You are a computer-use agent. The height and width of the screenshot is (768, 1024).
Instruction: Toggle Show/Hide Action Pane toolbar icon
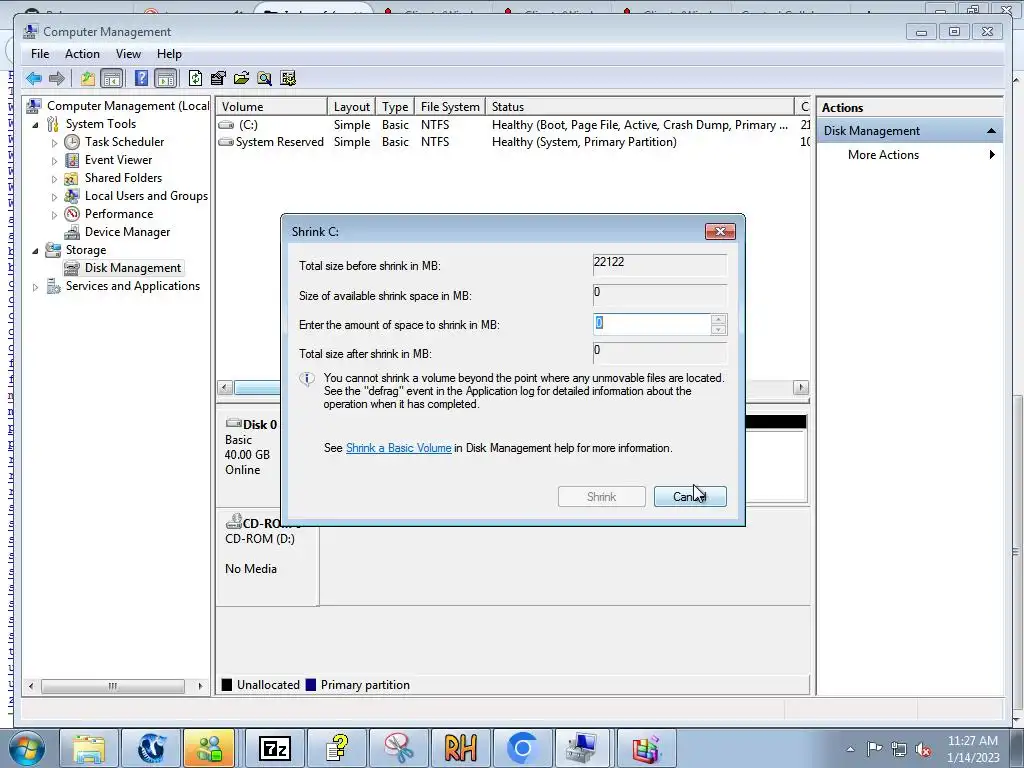click(x=166, y=78)
